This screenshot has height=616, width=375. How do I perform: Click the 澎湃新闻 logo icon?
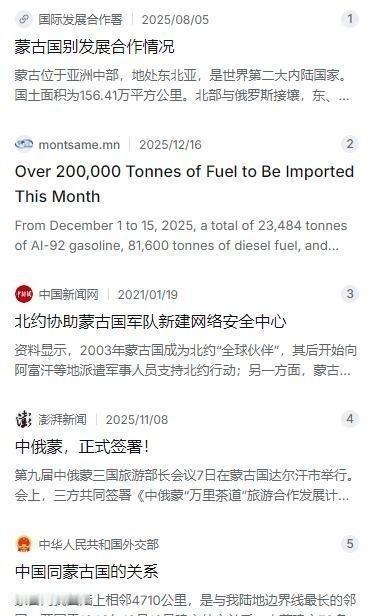[x=24, y=419]
